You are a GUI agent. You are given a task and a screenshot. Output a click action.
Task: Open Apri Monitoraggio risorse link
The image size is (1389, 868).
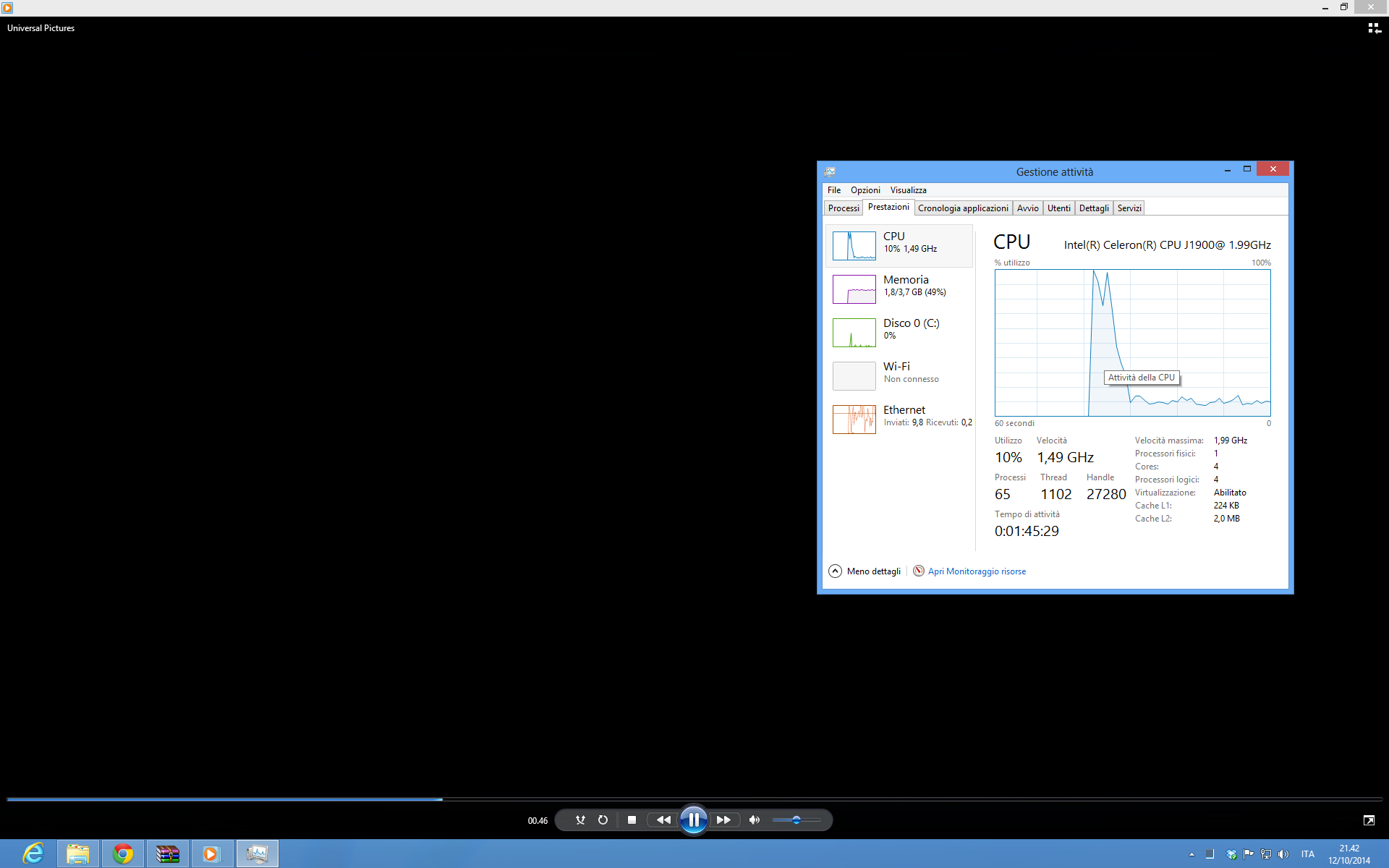click(x=976, y=571)
